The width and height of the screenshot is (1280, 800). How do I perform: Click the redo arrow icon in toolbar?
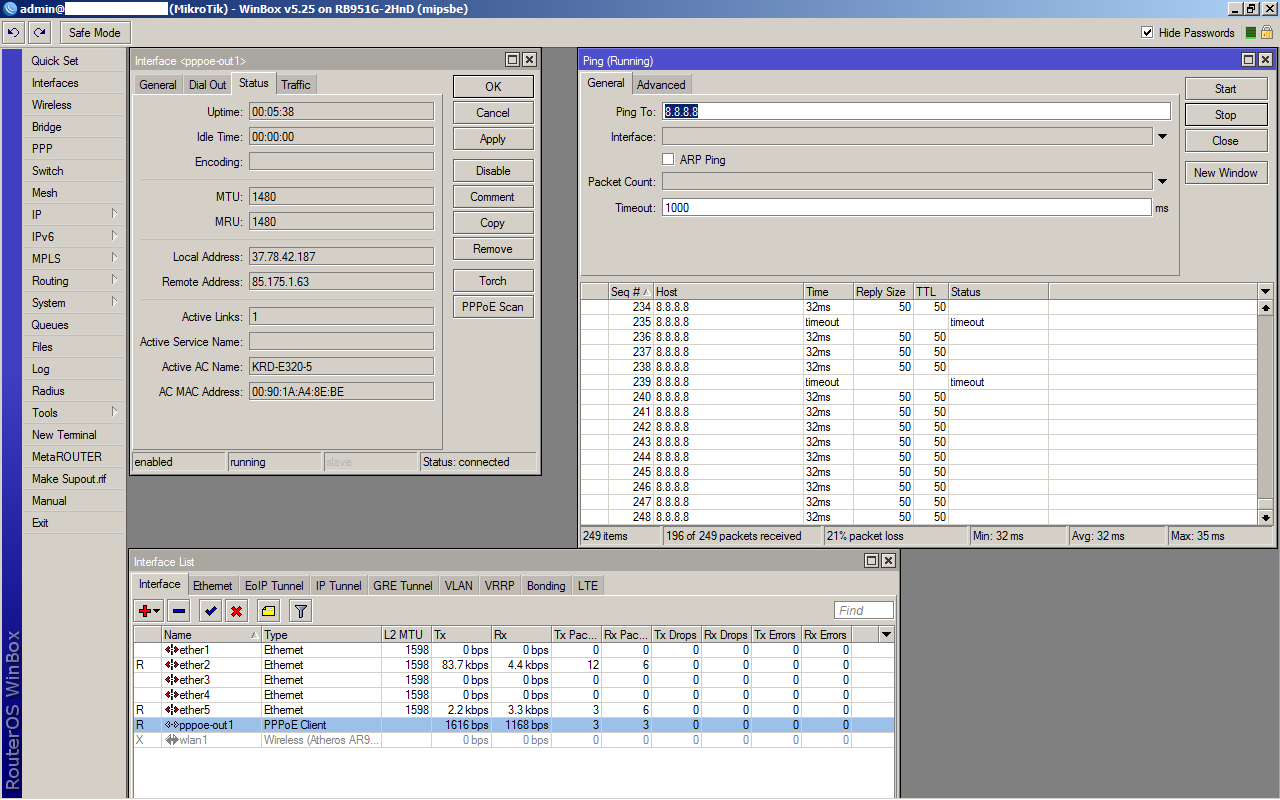click(x=40, y=33)
